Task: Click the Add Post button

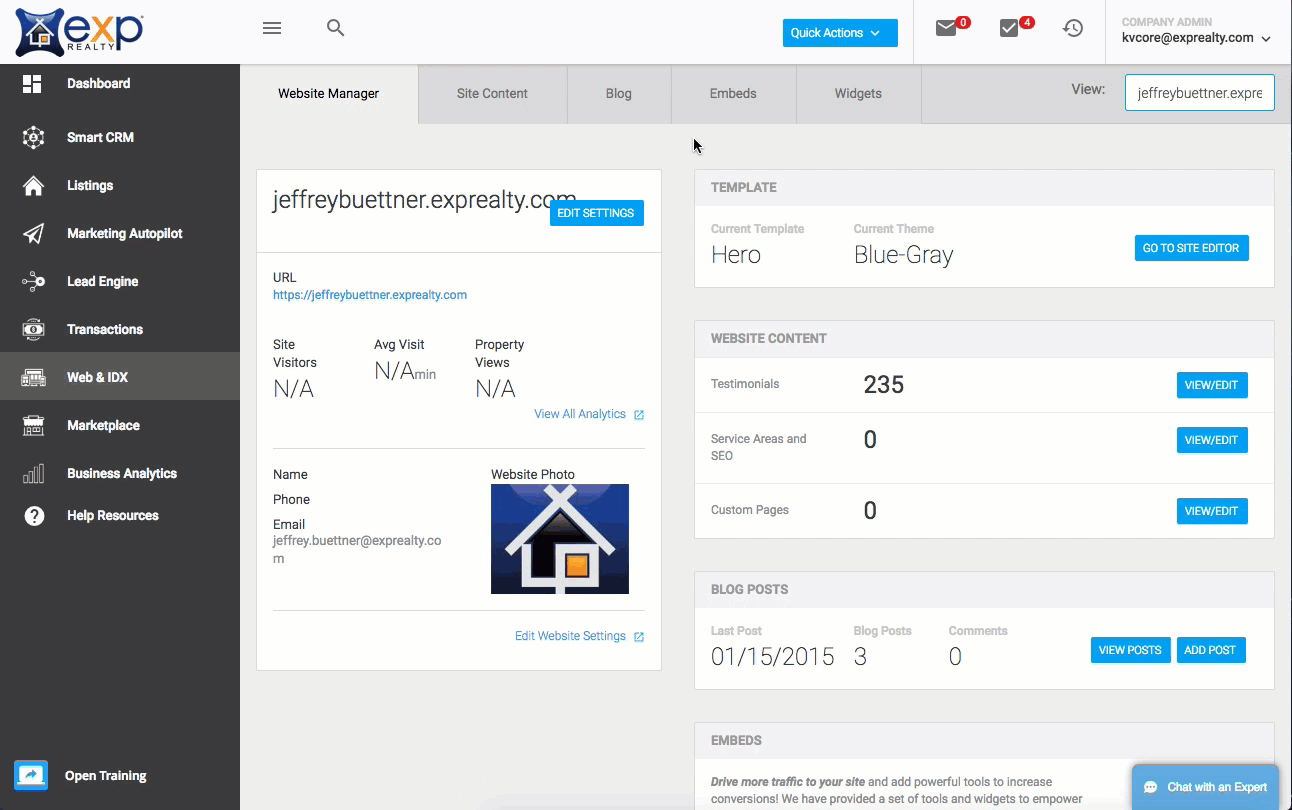Action: (x=1210, y=650)
